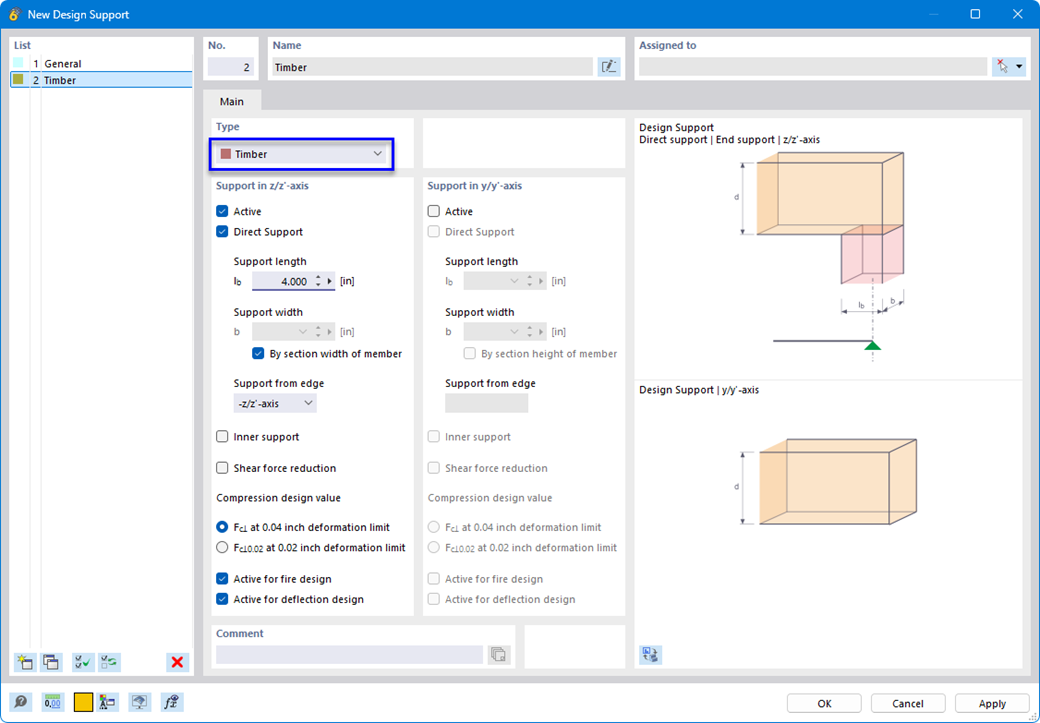Open units and decimal places settings
Image resolution: width=1040 pixels, height=723 pixels.
click(x=52, y=702)
